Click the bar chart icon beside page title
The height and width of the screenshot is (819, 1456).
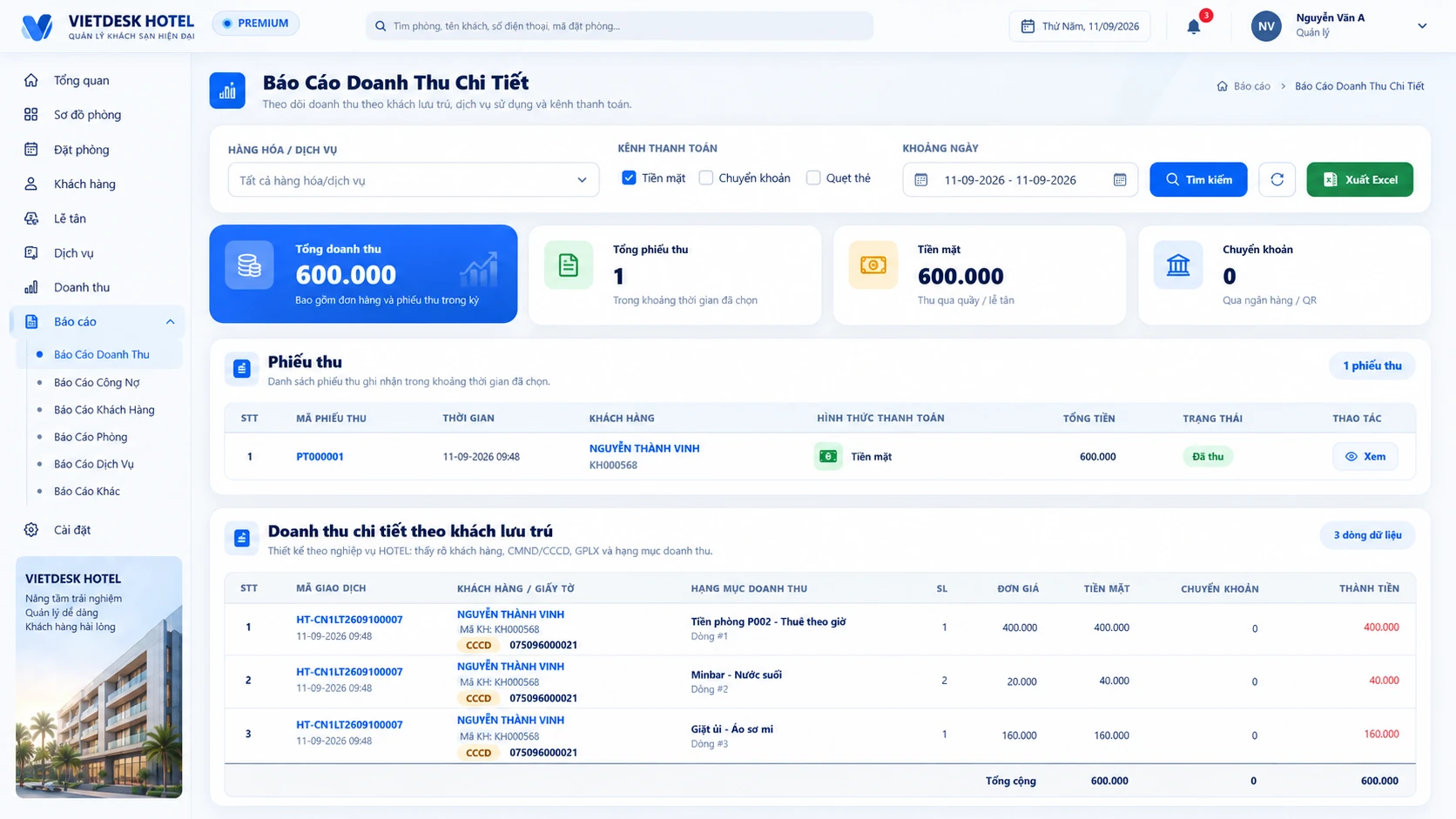227,91
